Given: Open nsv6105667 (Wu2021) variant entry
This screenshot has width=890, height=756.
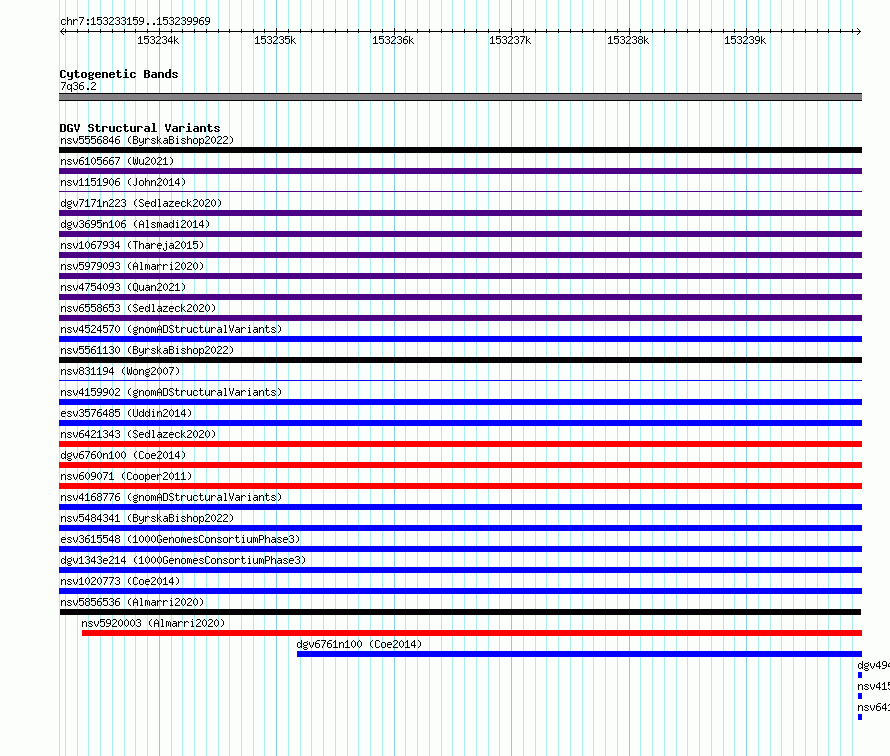Looking at the screenshot, I should tap(117, 161).
